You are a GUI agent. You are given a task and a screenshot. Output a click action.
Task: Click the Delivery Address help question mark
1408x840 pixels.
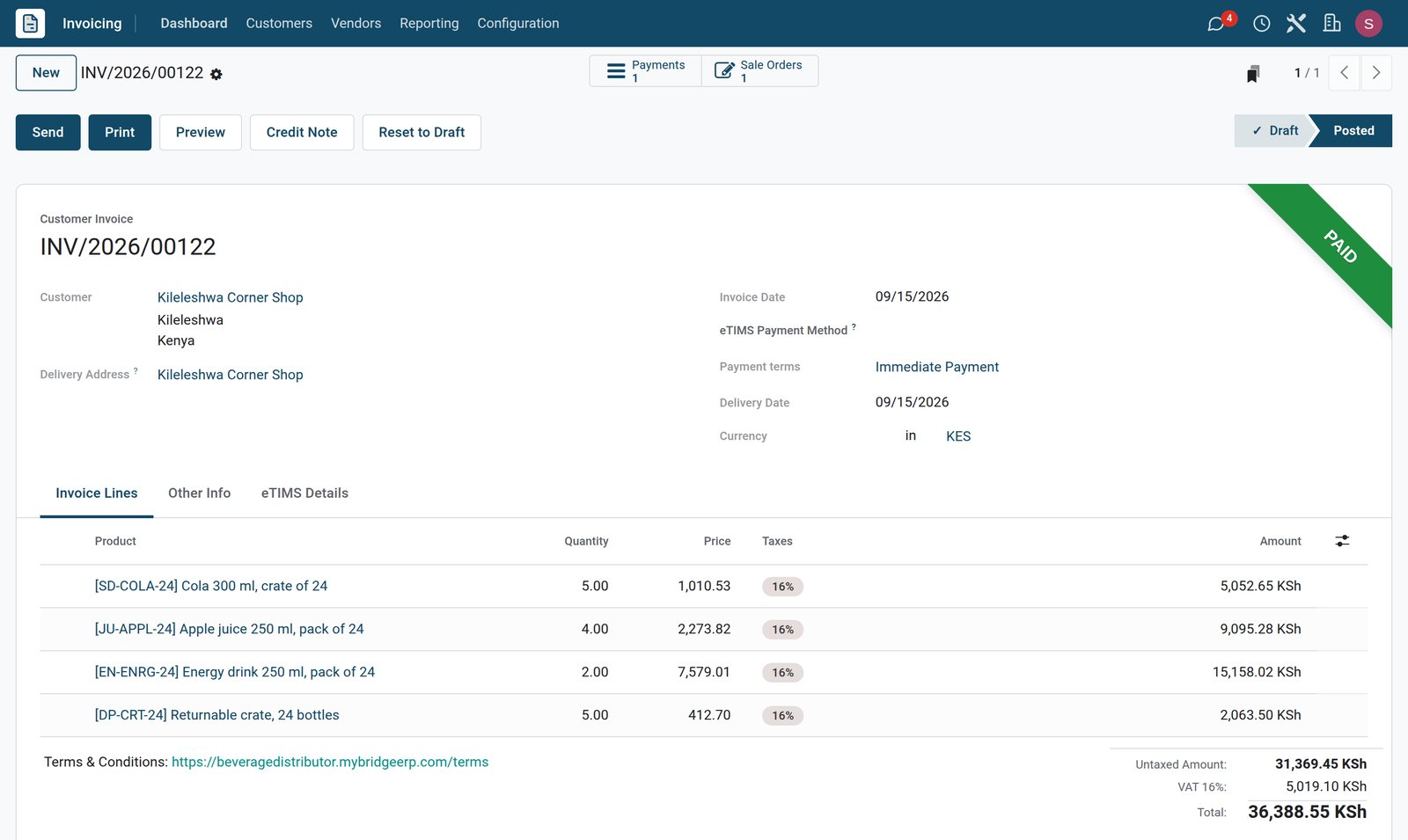(x=136, y=370)
